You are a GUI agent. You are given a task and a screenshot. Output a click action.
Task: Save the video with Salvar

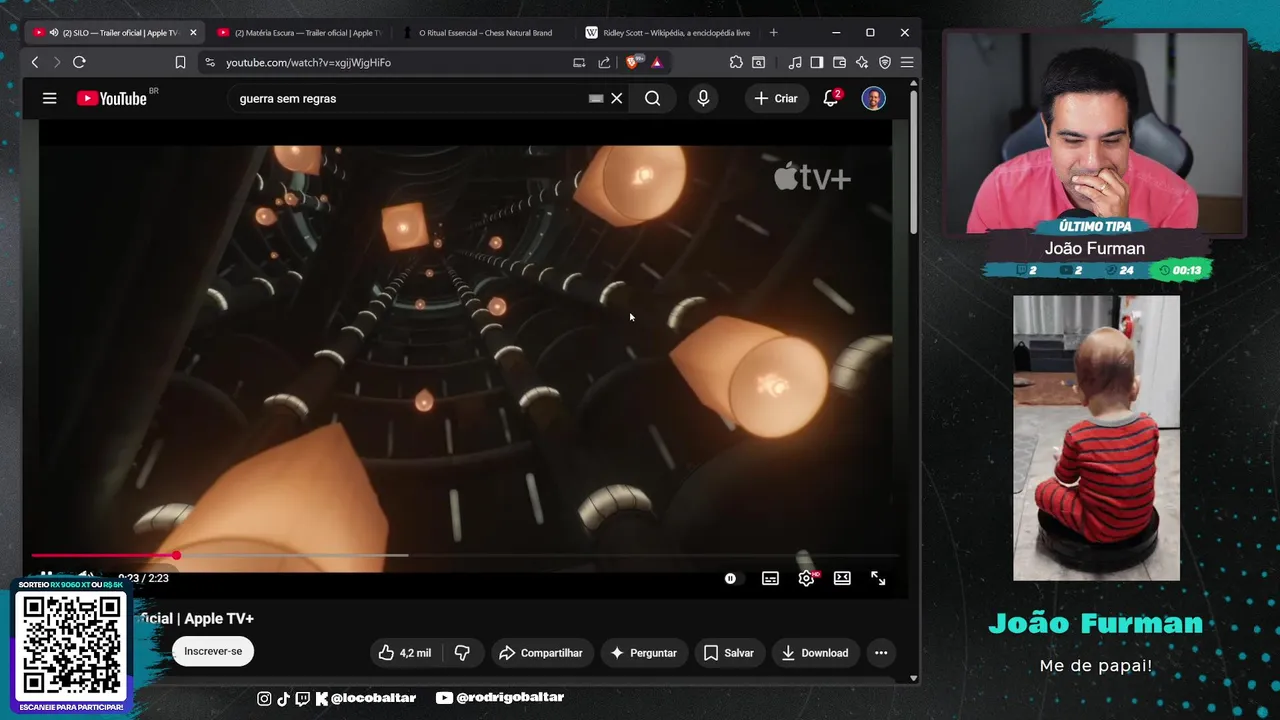[729, 653]
